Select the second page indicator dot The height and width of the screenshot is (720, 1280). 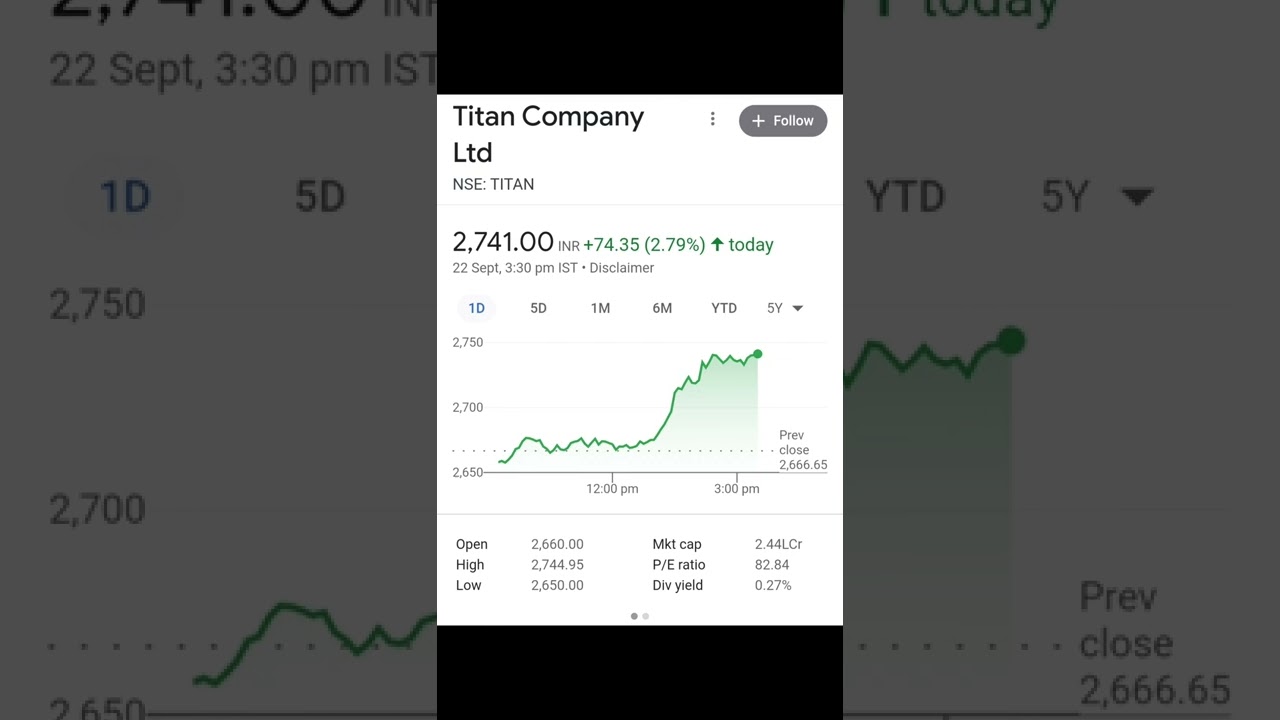646,616
